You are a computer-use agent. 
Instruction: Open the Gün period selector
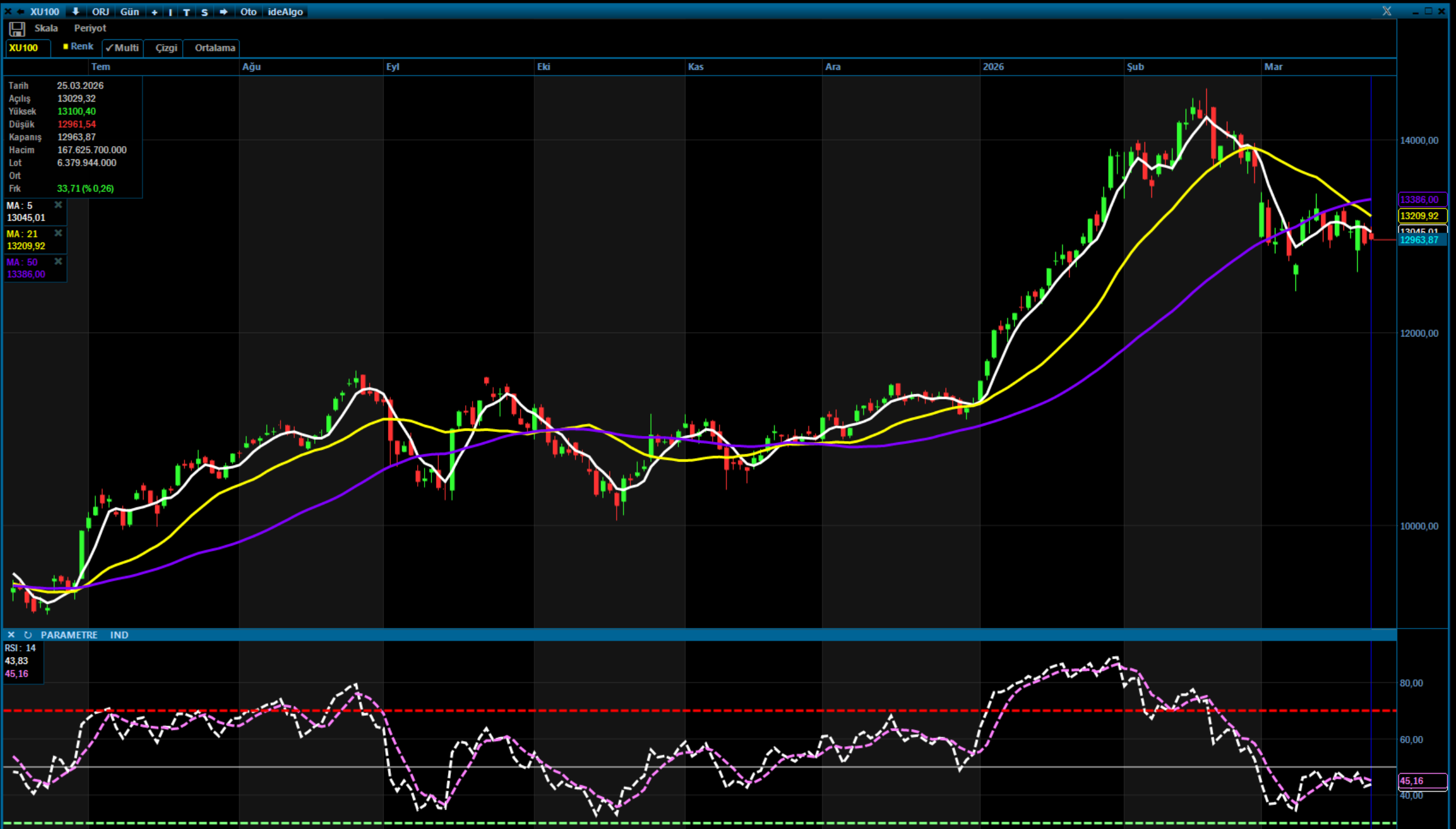(130, 11)
